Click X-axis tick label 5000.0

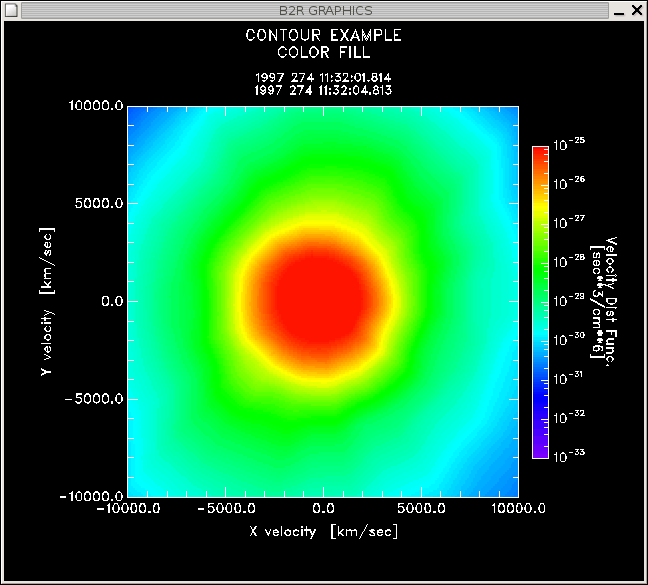[x=422, y=509]
